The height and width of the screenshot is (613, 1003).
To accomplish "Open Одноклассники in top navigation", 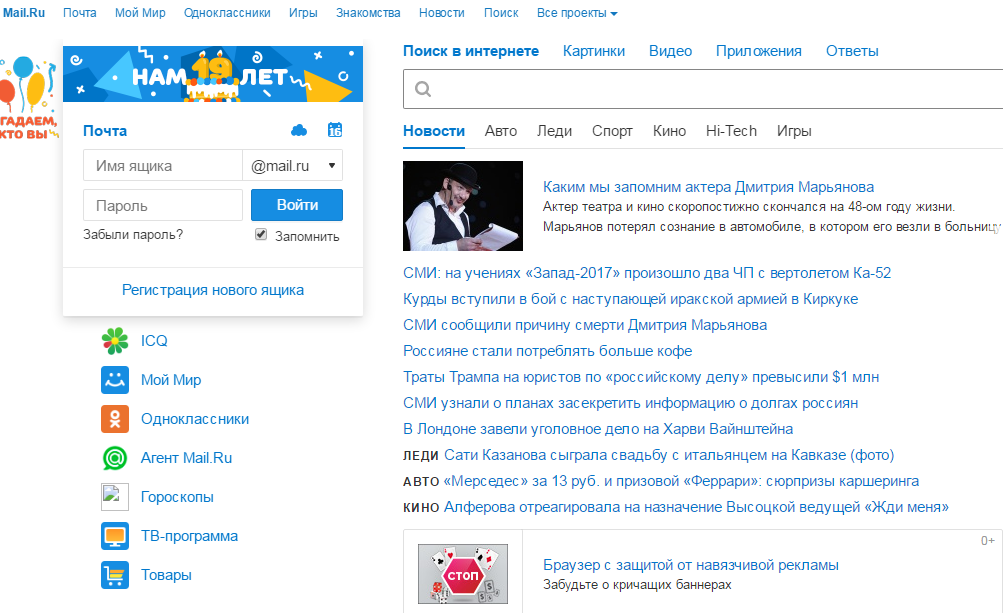I will 227,13.
